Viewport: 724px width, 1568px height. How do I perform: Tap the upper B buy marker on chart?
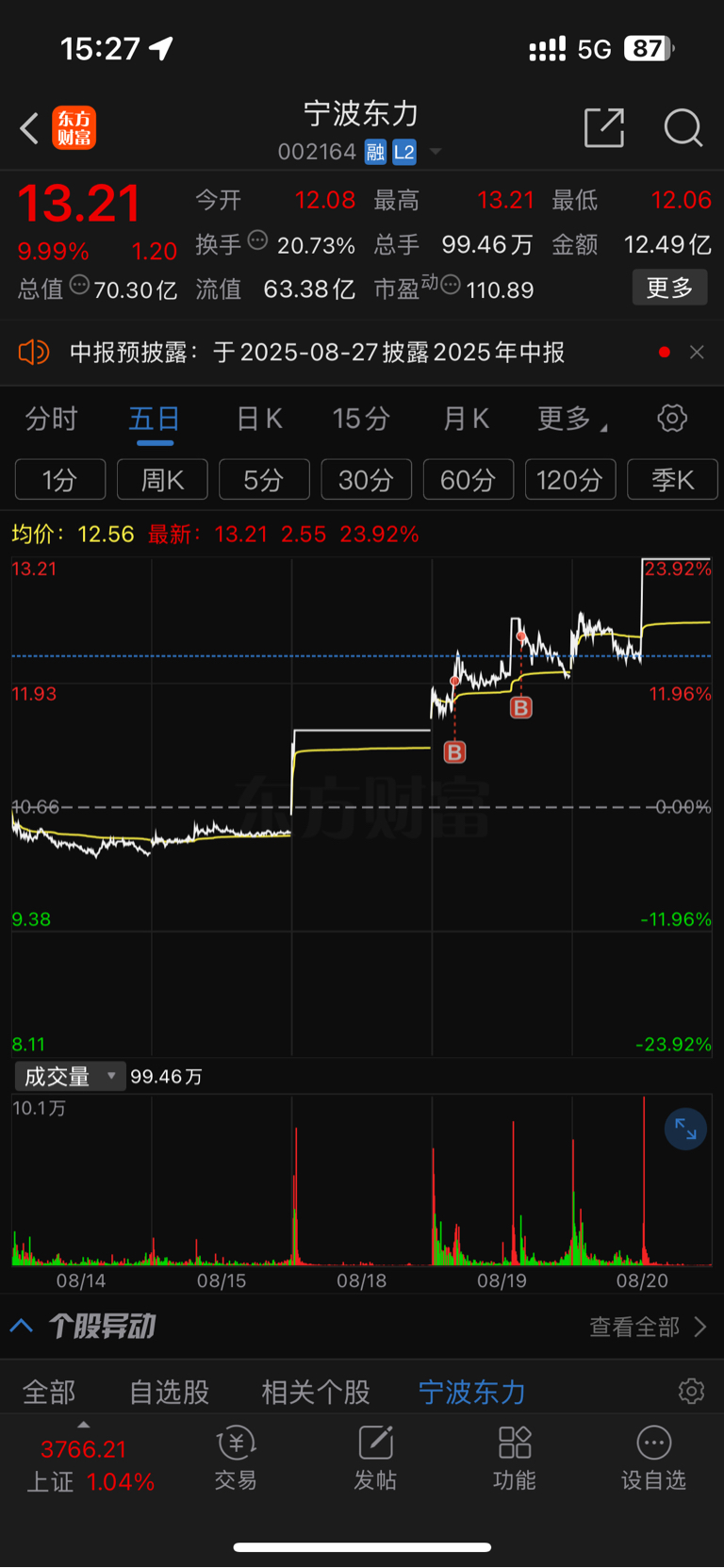click(520, 707)
